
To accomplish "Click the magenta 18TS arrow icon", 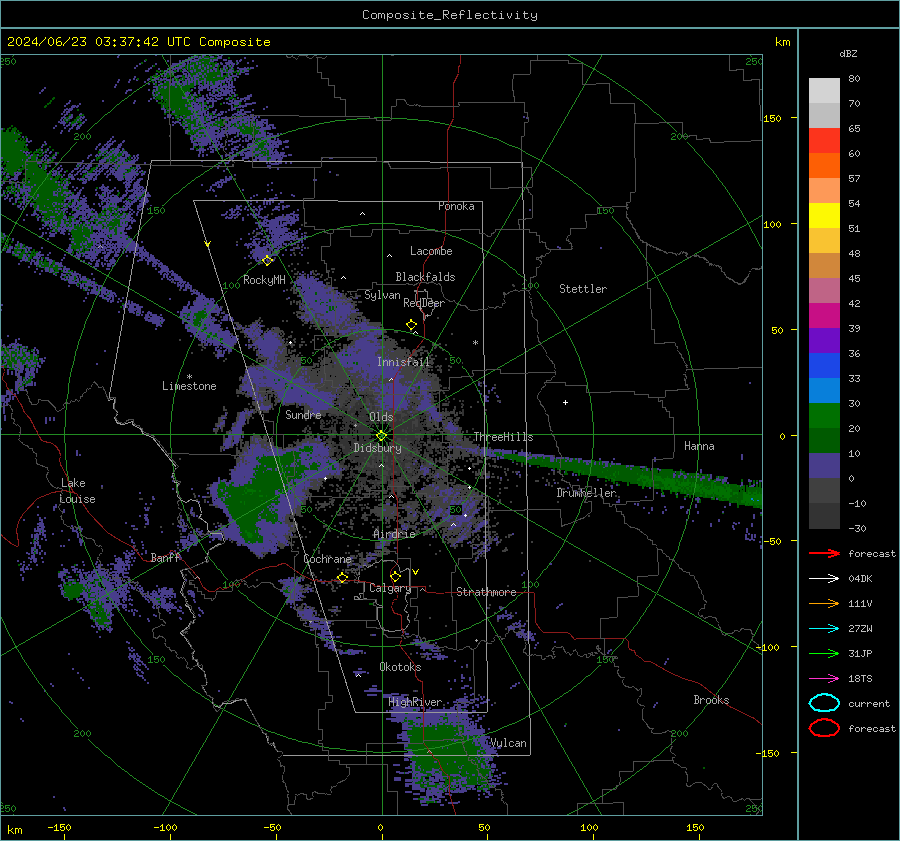I will point(824,679).
